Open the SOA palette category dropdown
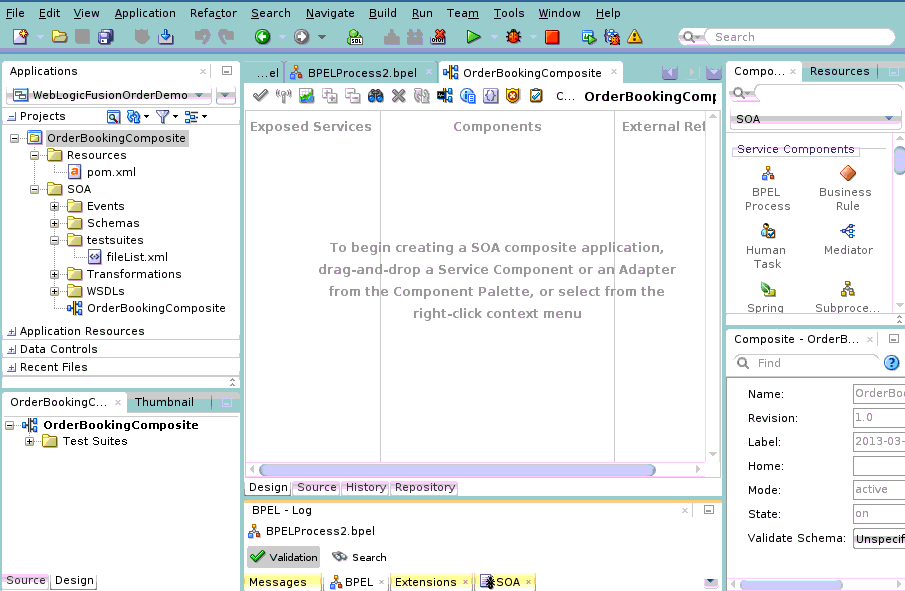Image resolution: width=905 pixels, height=591 pixels. pos(814,118)
